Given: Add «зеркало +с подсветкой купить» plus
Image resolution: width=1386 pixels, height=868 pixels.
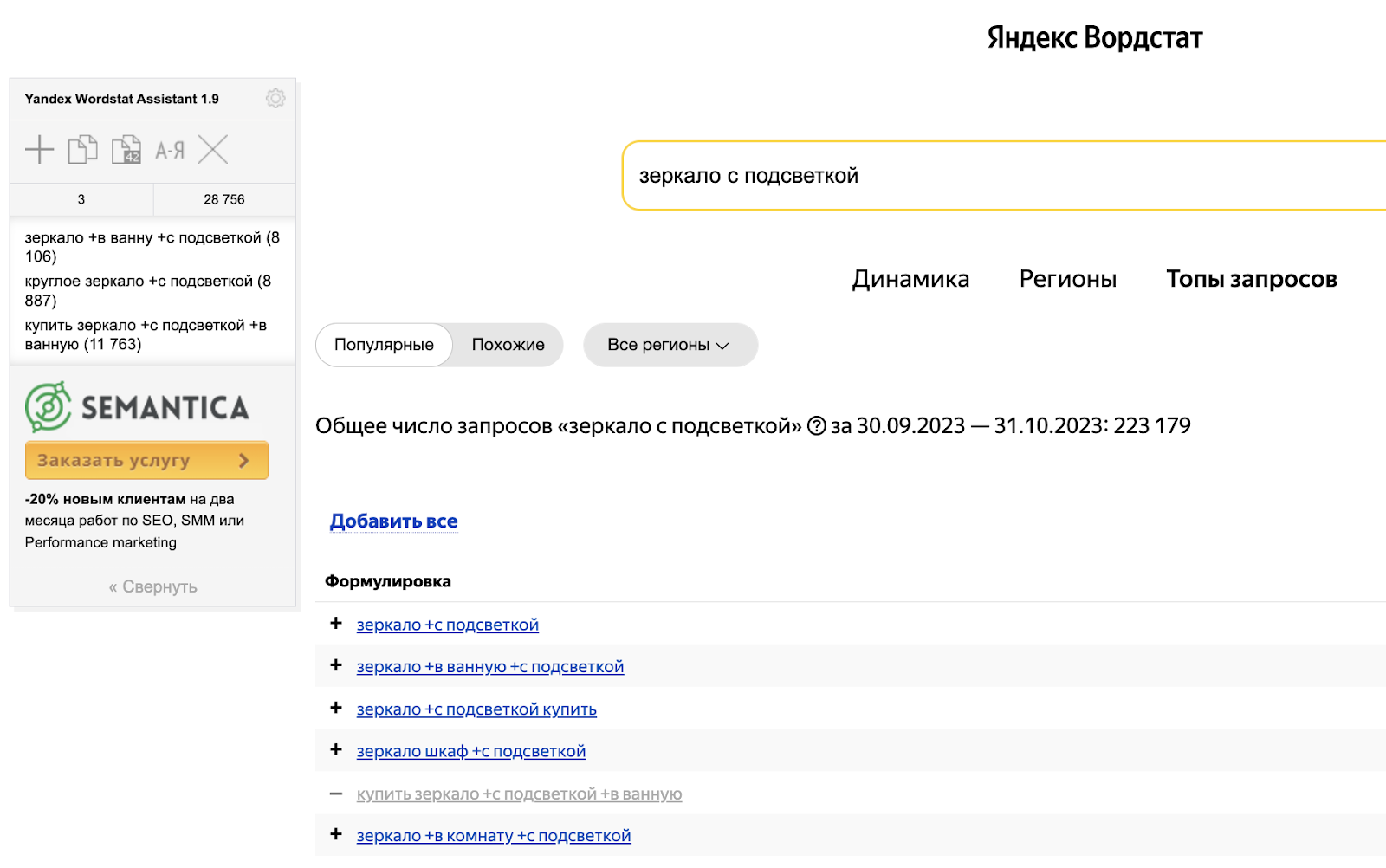Looking at the screenshot, I should [x=336, y=708].
